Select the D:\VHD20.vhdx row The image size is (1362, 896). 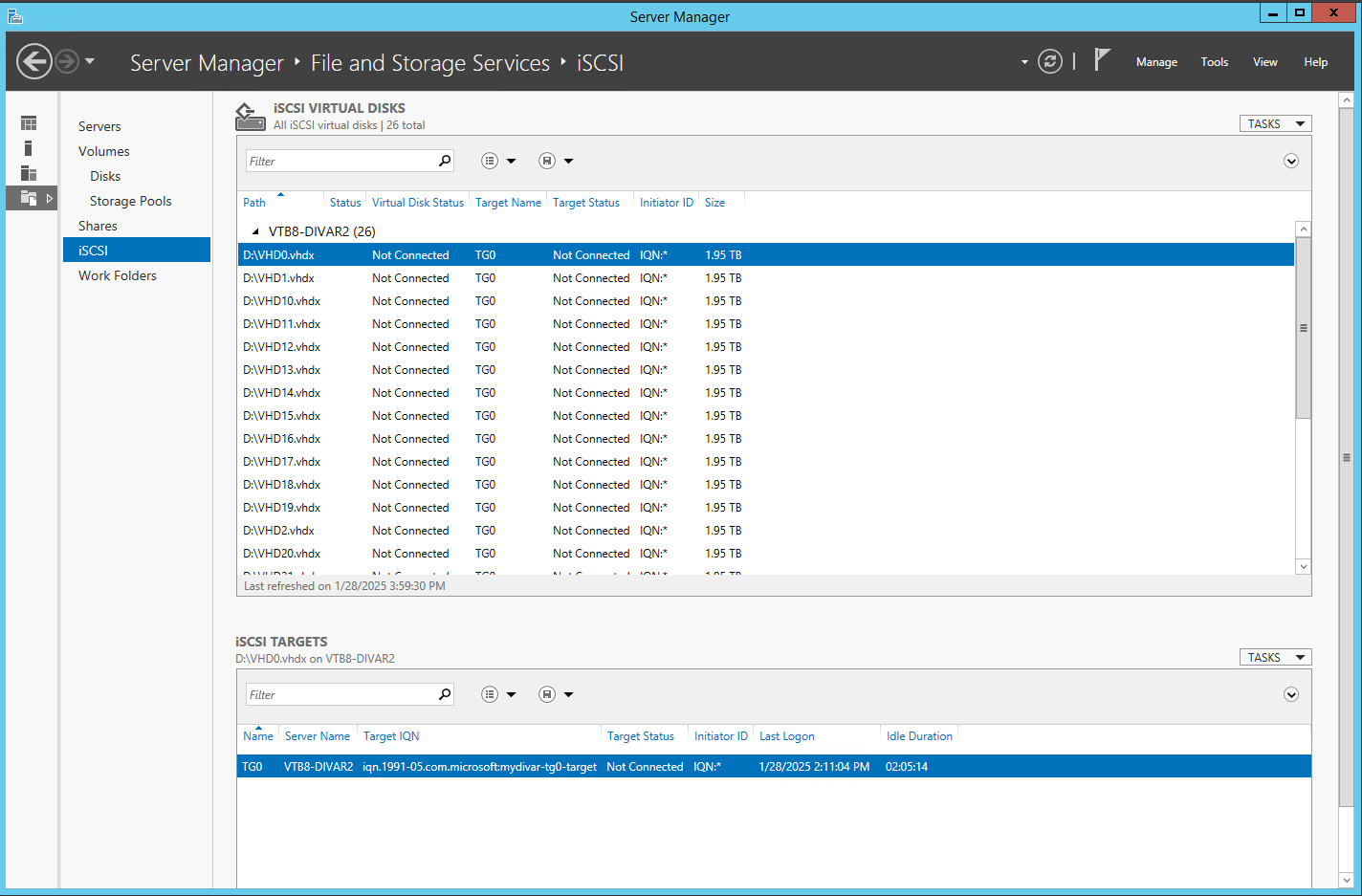pos(765,553)
